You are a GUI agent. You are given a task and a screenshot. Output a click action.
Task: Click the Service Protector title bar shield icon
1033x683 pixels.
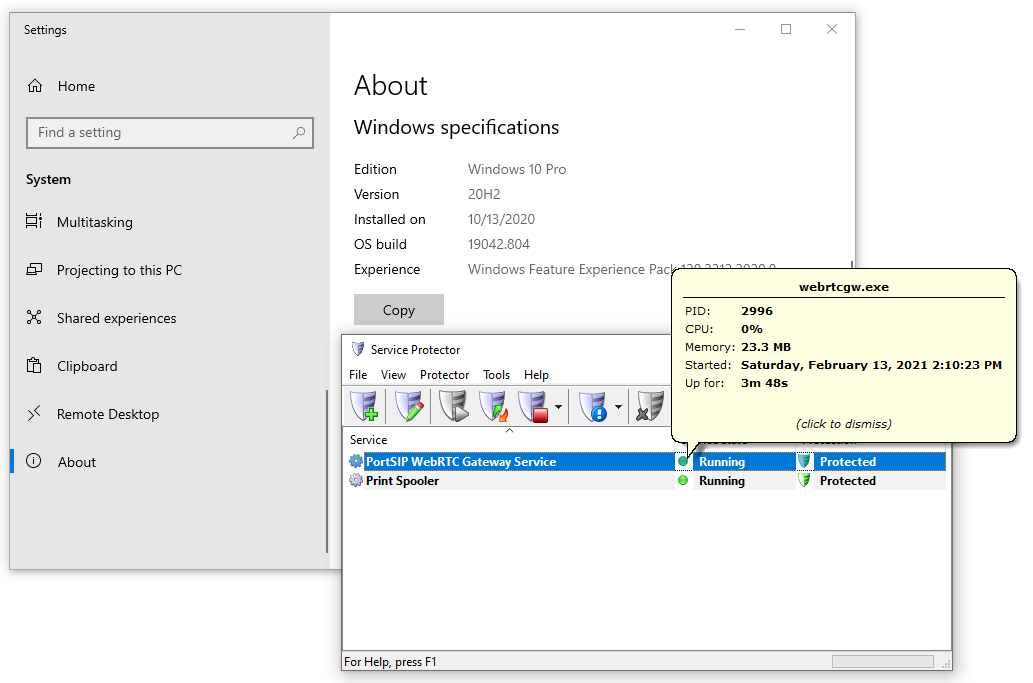[358, 349]
